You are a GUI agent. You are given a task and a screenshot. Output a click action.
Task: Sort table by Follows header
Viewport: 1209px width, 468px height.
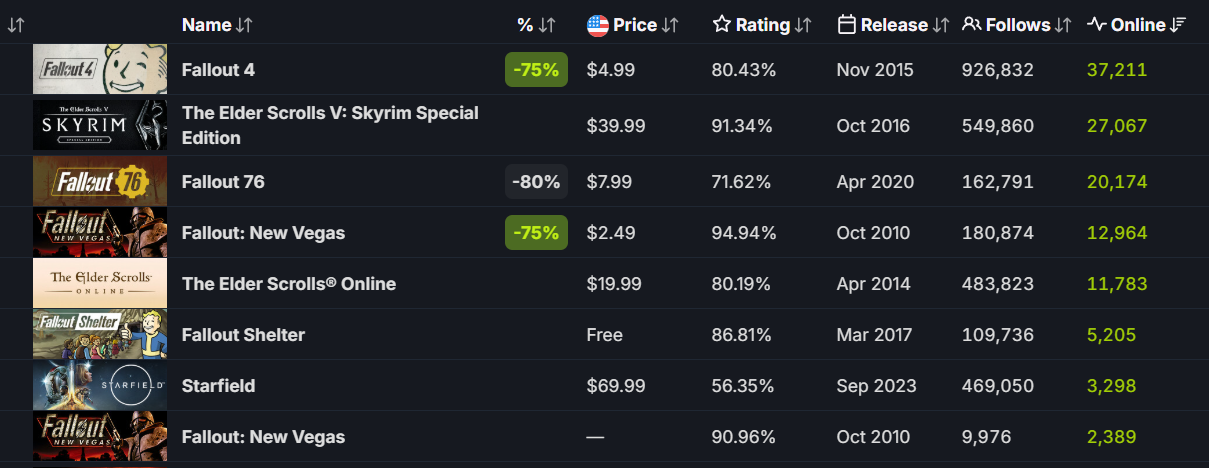click(1018, 25)
